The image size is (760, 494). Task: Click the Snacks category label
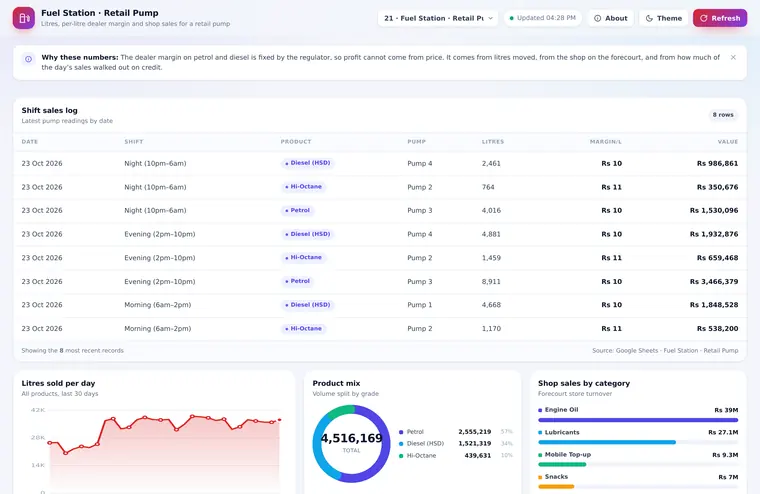556,477
